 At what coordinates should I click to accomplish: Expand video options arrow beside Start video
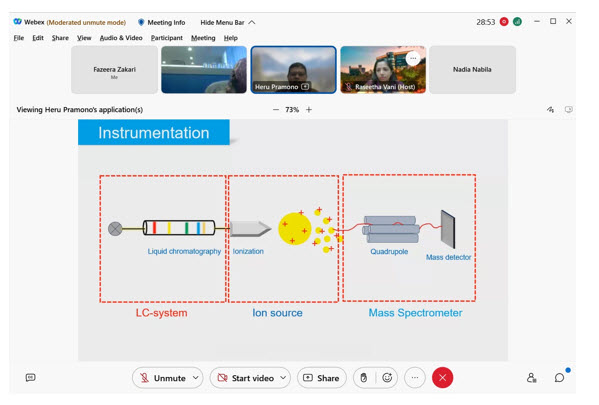283,378
